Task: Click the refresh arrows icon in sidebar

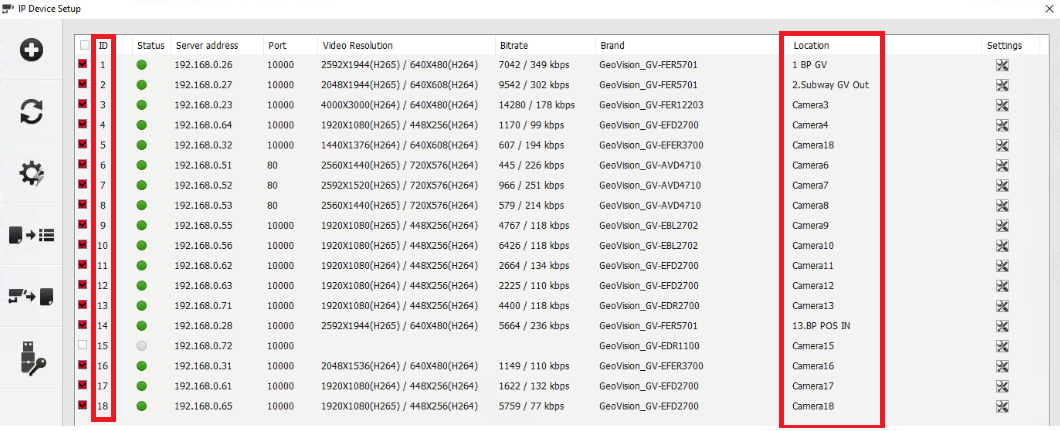Action: (x=32, y=111)
